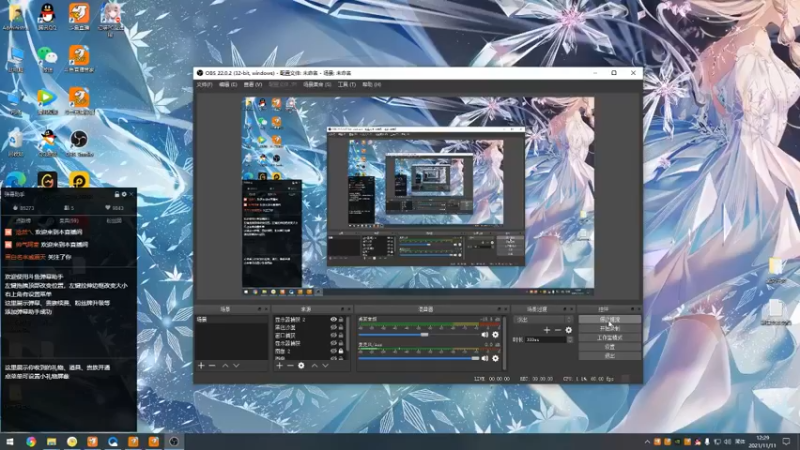Remove the scene transition with the minus icon
Viewport: 800px width, 450px height.
click(558, 330)
